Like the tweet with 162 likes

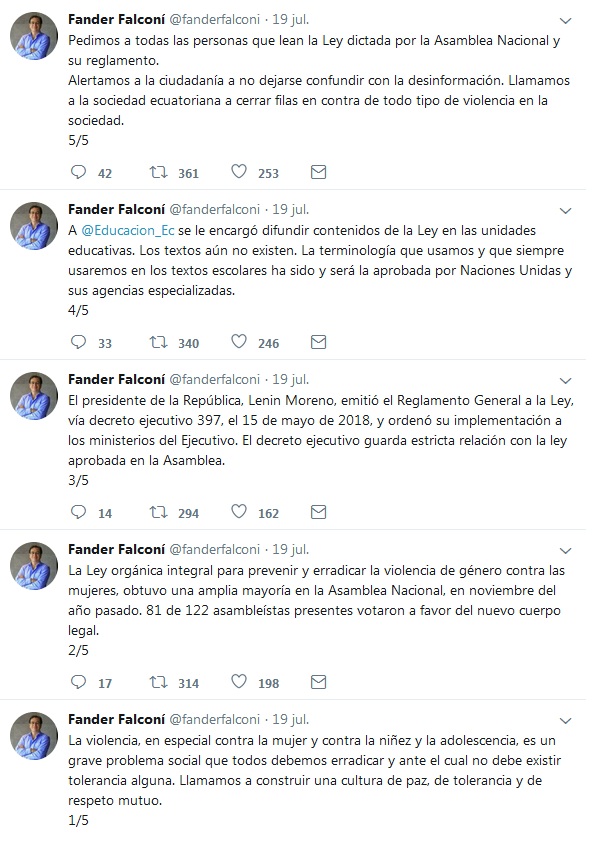[x=239, y=513]
